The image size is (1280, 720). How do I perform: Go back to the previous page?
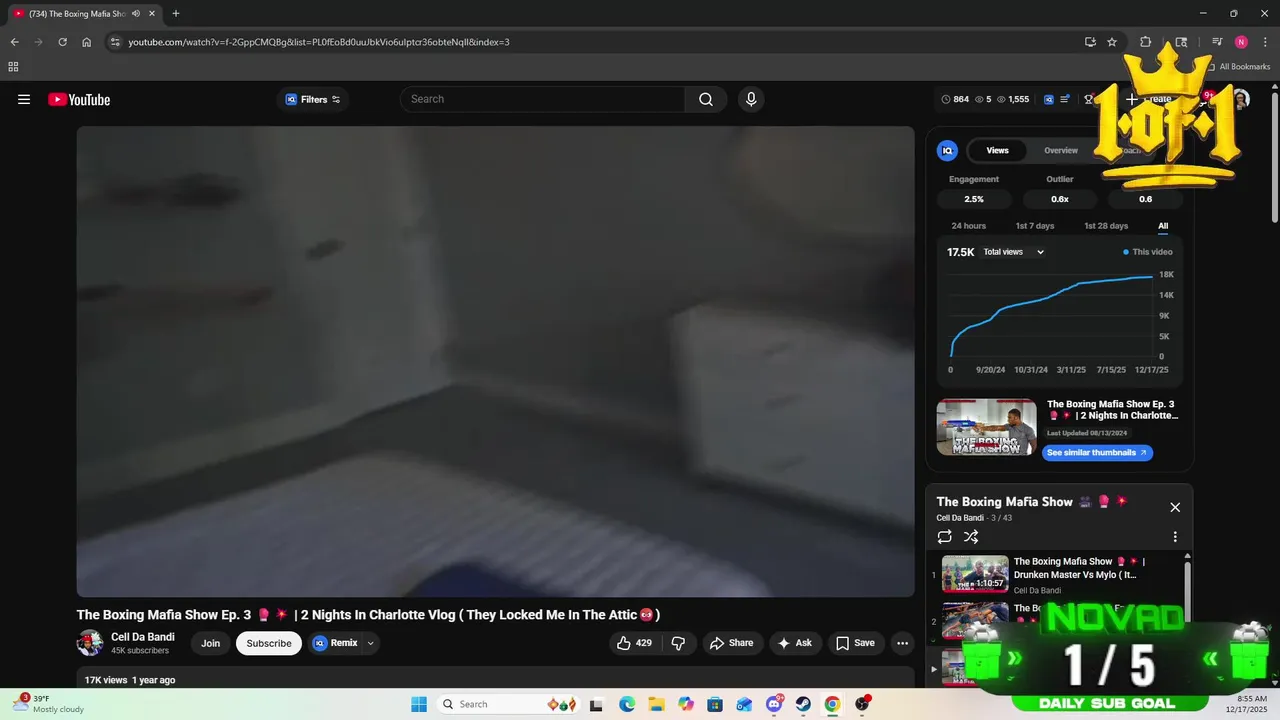point(15,42)
